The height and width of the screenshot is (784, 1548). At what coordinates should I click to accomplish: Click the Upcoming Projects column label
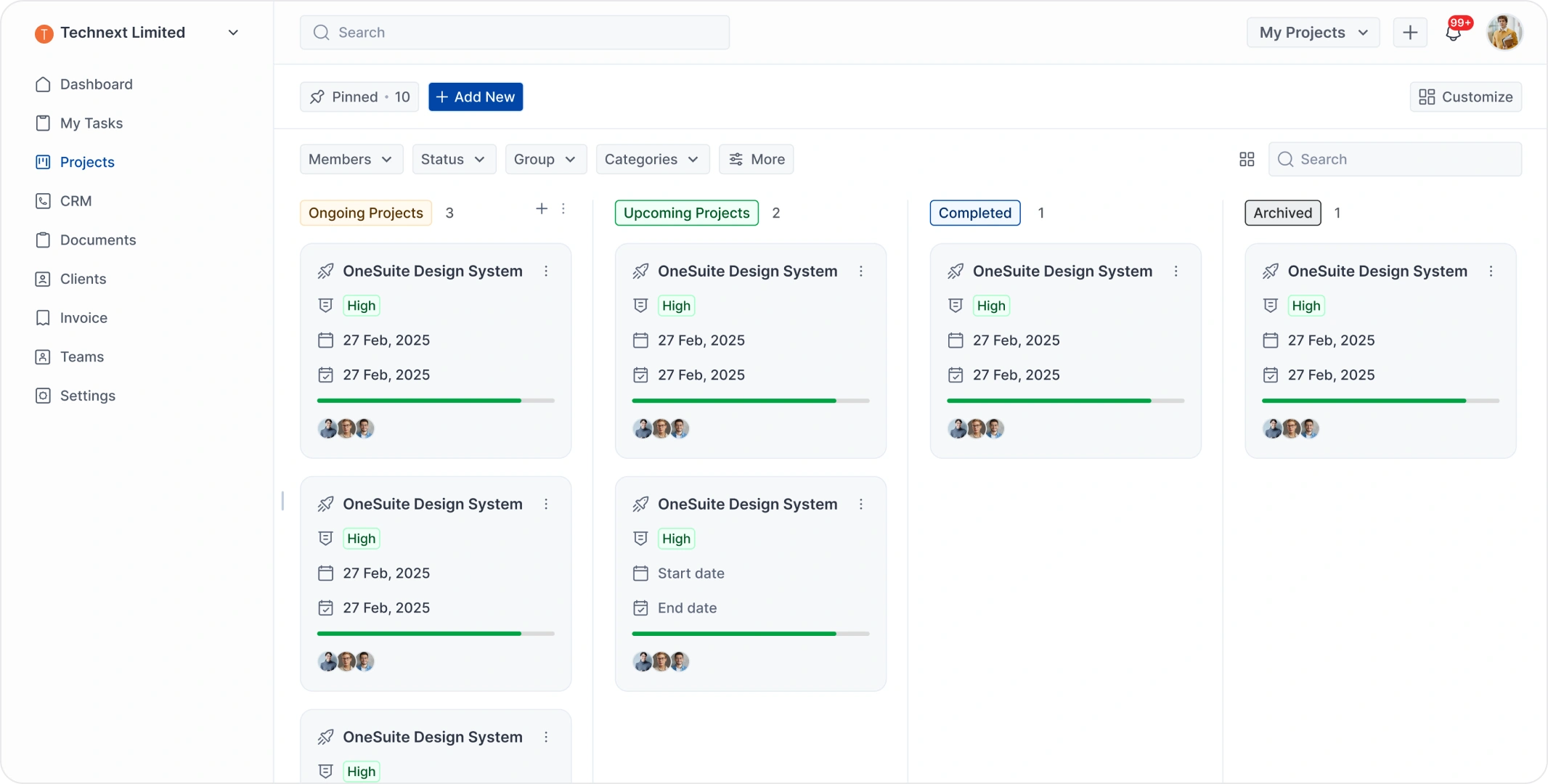coord(686,213)
